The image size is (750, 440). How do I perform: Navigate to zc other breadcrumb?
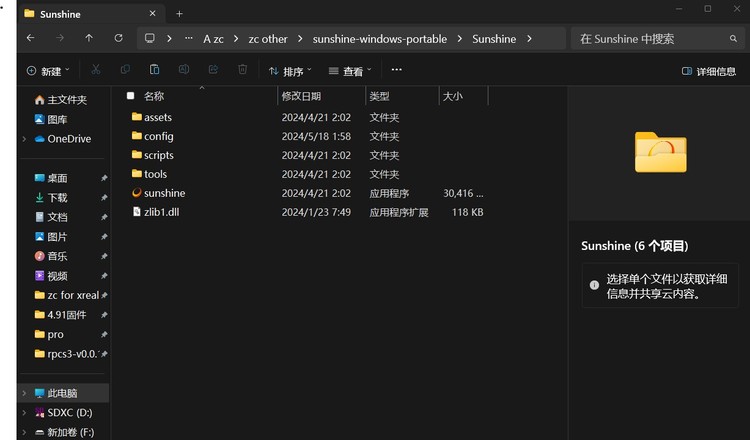pyautogui.click(x=268, y=39)
